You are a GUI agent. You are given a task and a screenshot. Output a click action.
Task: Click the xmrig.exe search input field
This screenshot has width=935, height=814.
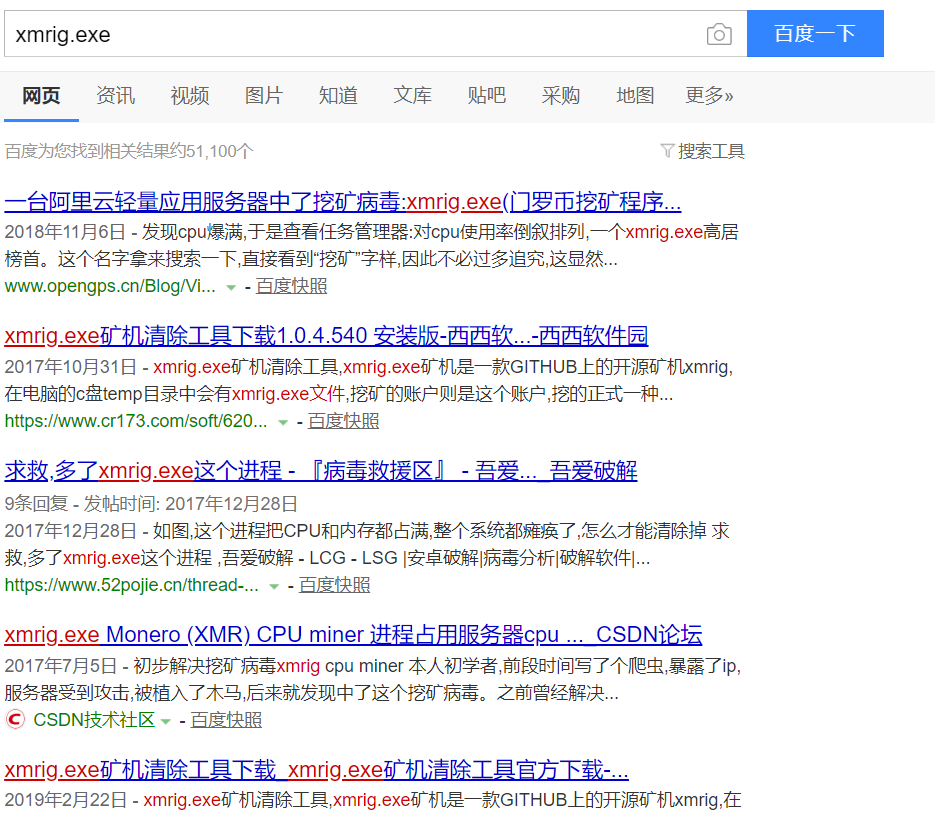(x=350, y=35)
